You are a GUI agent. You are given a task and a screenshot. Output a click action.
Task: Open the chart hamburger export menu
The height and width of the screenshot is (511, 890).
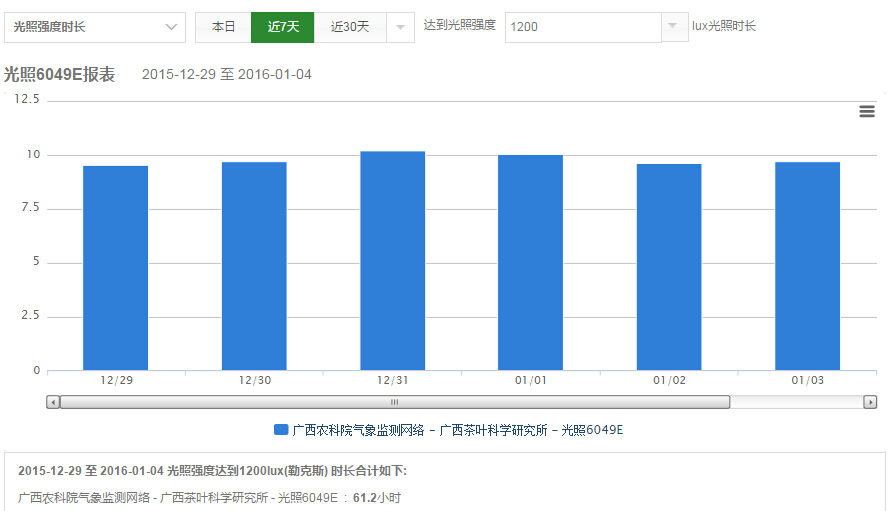pos(867,111)
